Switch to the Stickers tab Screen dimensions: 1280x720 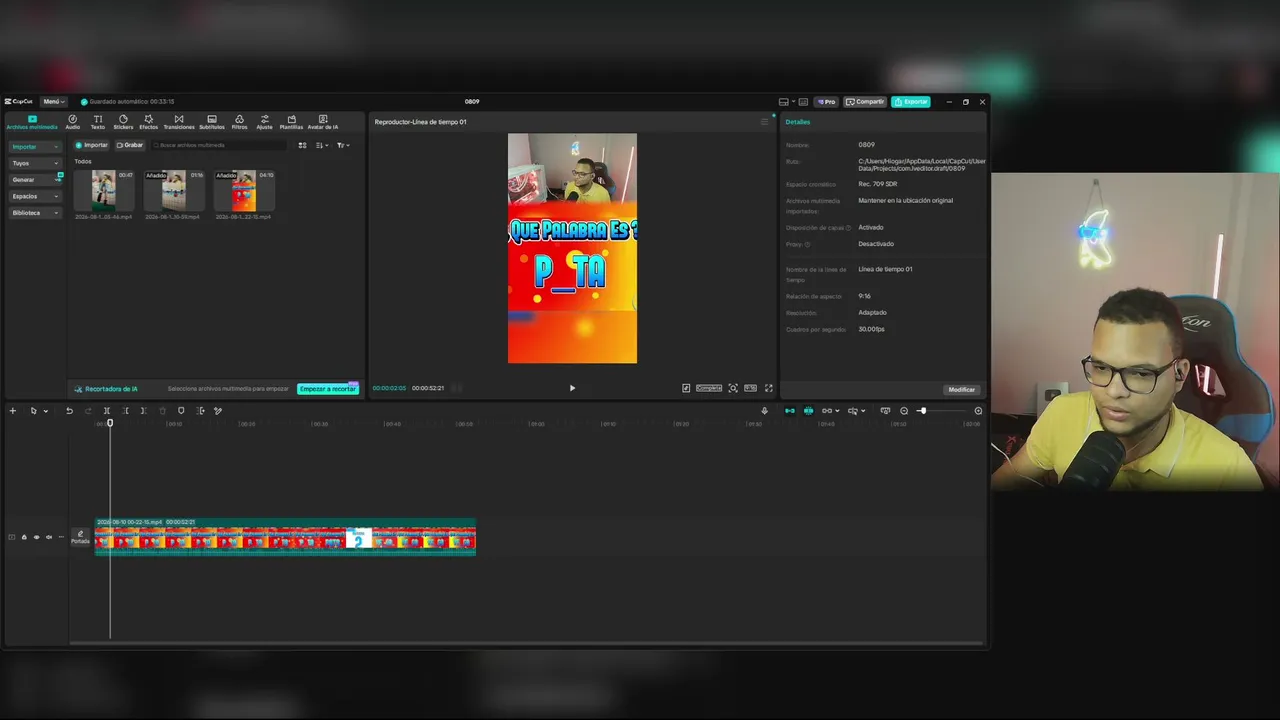tap(123, 122)
